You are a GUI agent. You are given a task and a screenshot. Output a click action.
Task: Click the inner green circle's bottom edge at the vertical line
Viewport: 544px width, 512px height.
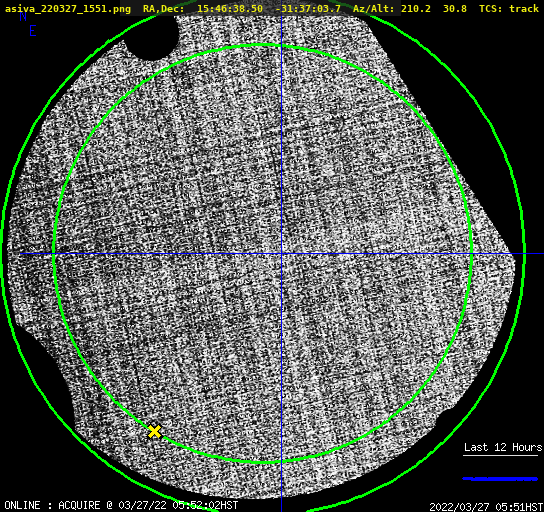click(x=281, y=462)
